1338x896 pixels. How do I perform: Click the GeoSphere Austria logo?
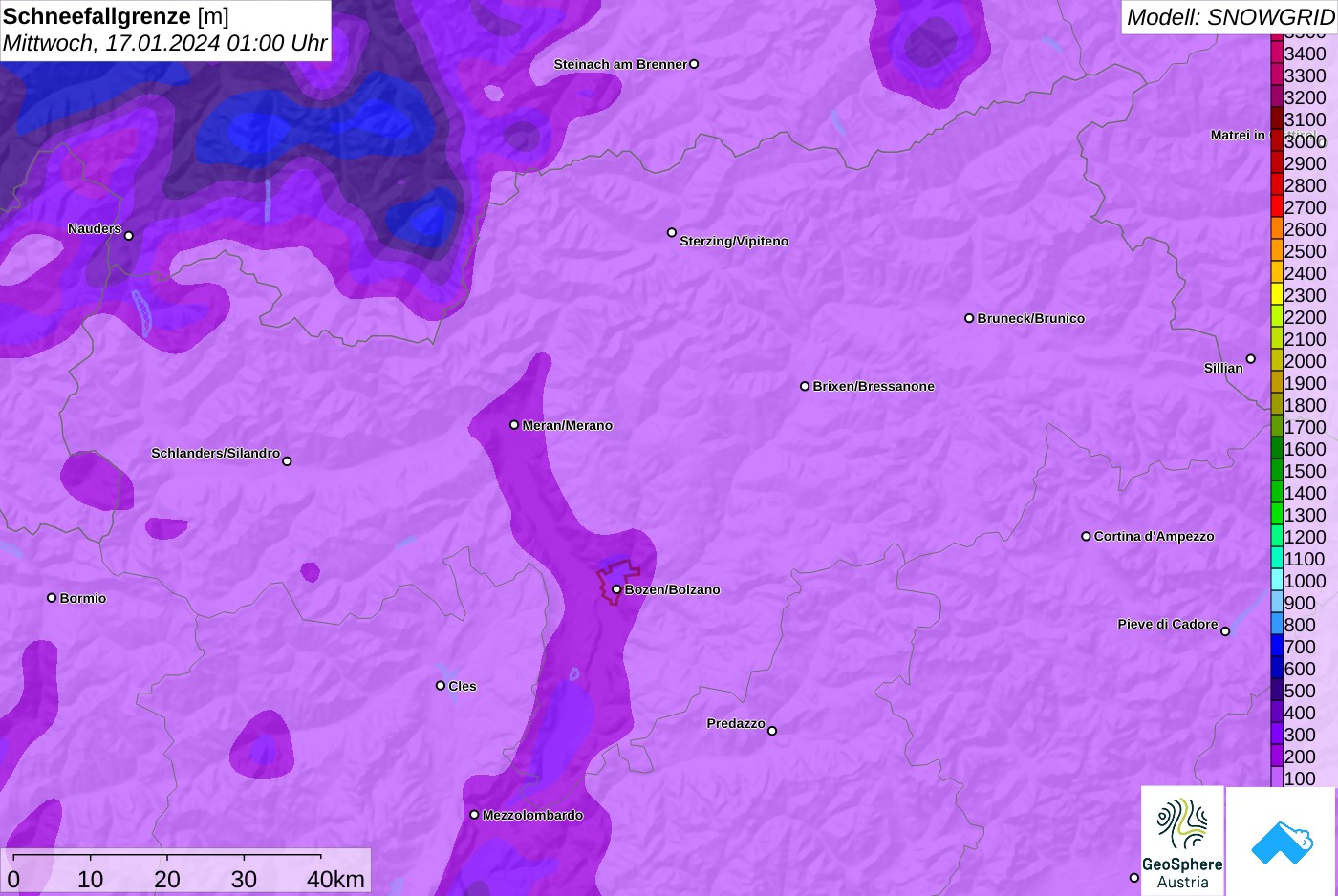tap(1182, 842)
